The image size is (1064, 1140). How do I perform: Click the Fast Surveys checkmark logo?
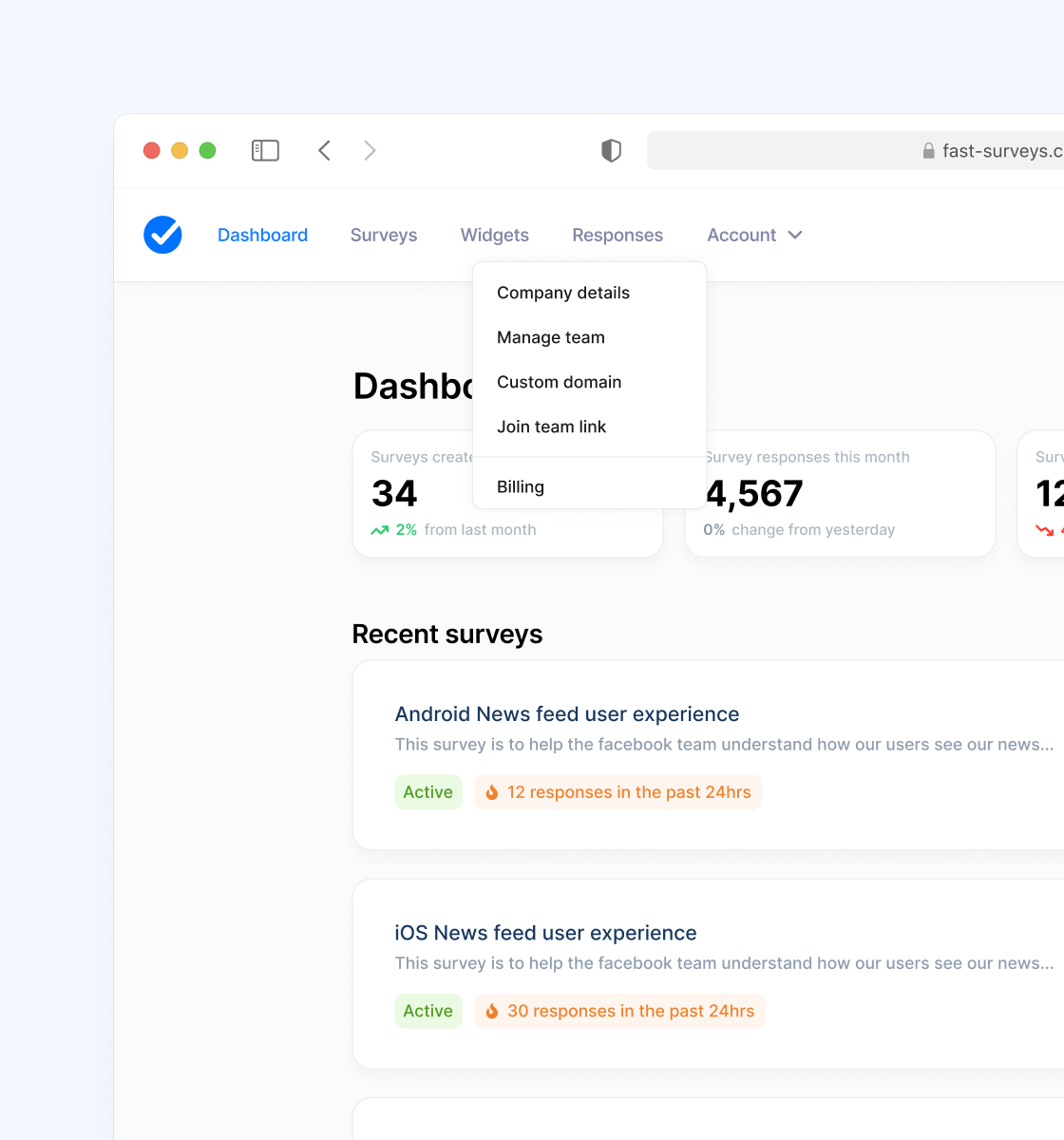(162, 235)
